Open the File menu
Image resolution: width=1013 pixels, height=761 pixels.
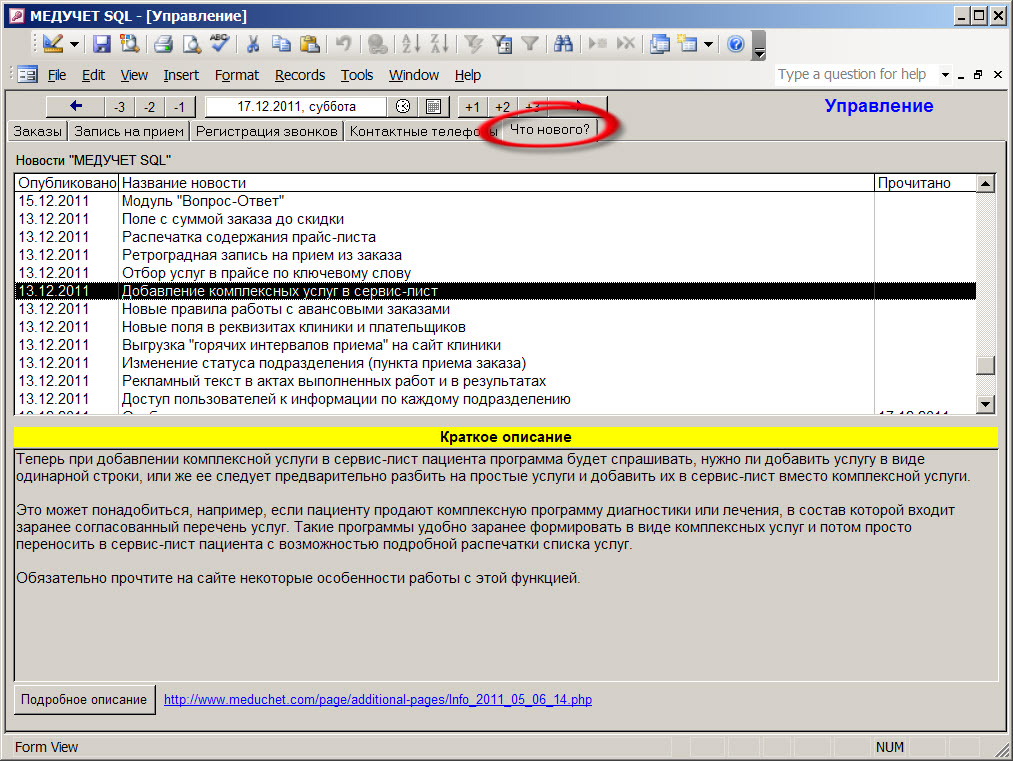coord(57,75)
